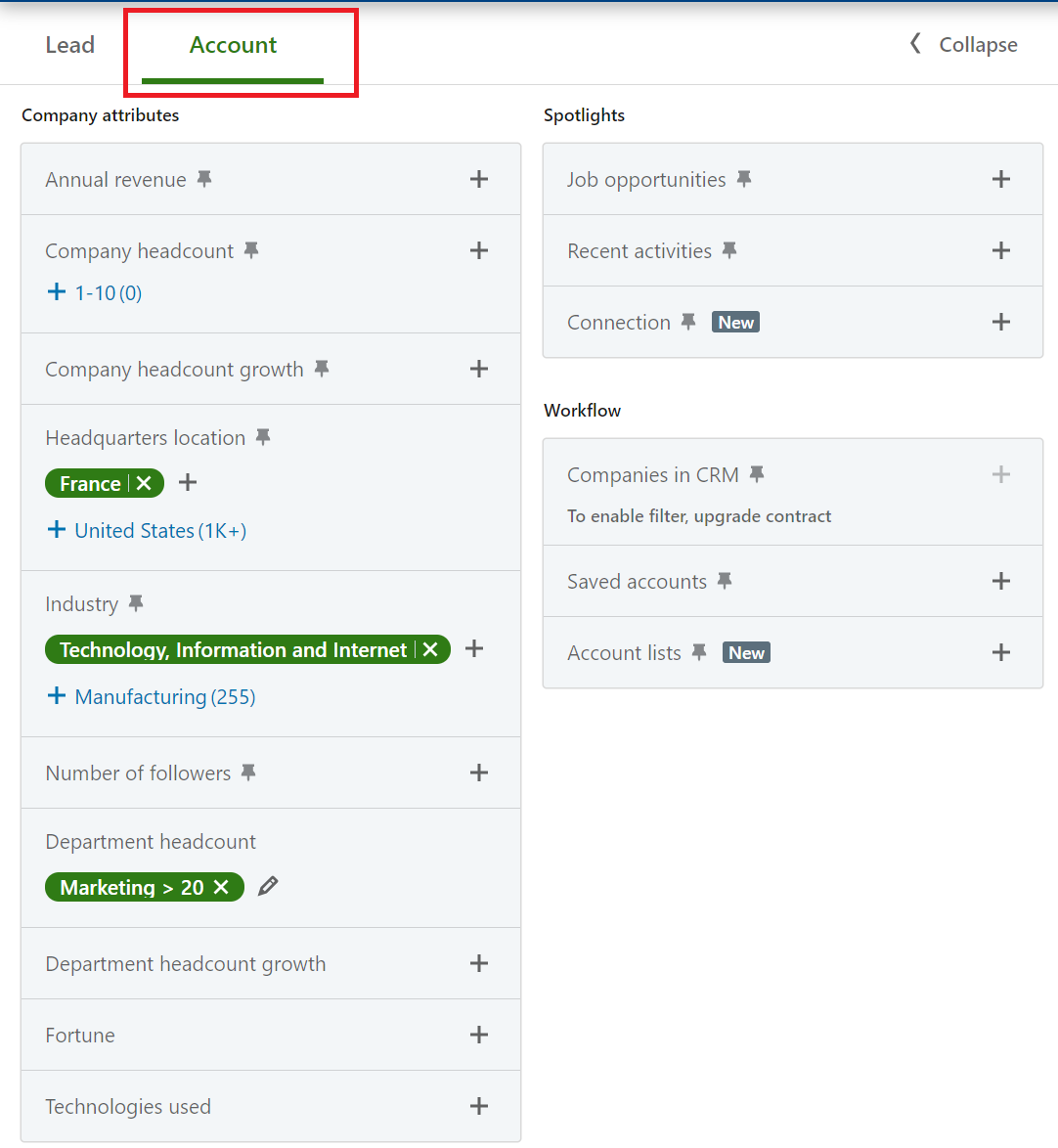Expand the Technologies used filter
This screenshot has width=1058, height=1148.
pyautogui.click(x=479, y=1106)
